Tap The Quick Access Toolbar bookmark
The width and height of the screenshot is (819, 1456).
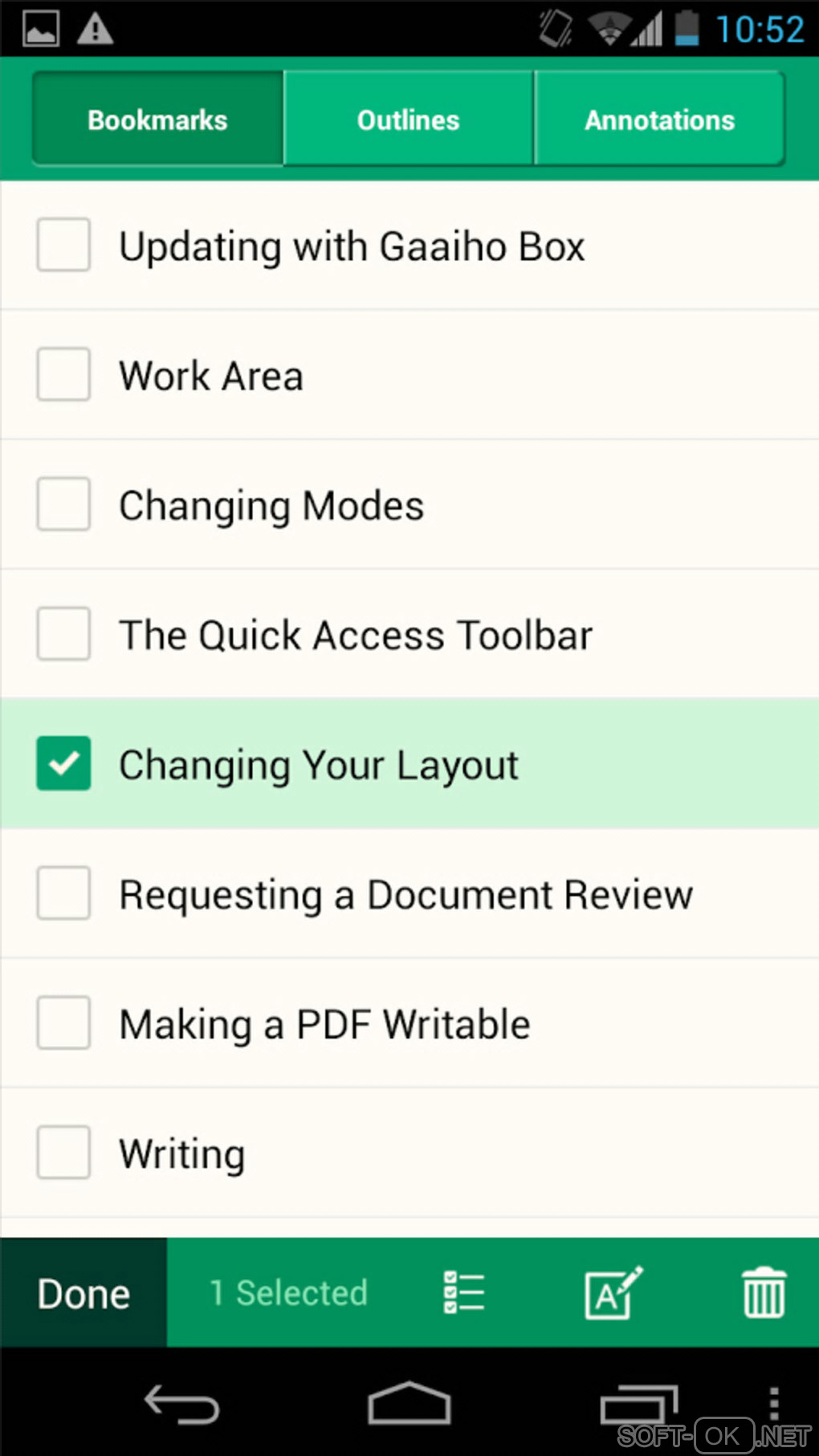point(356,635)
